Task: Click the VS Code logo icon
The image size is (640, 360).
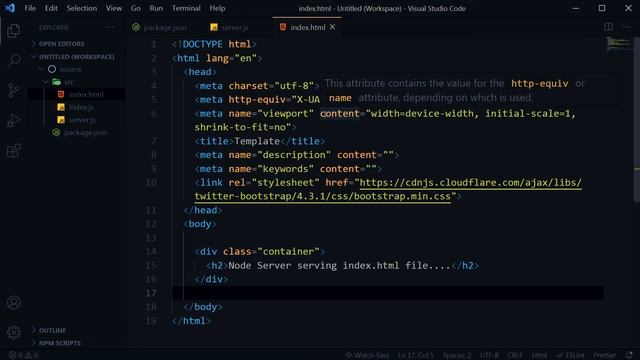Action: 10,8
